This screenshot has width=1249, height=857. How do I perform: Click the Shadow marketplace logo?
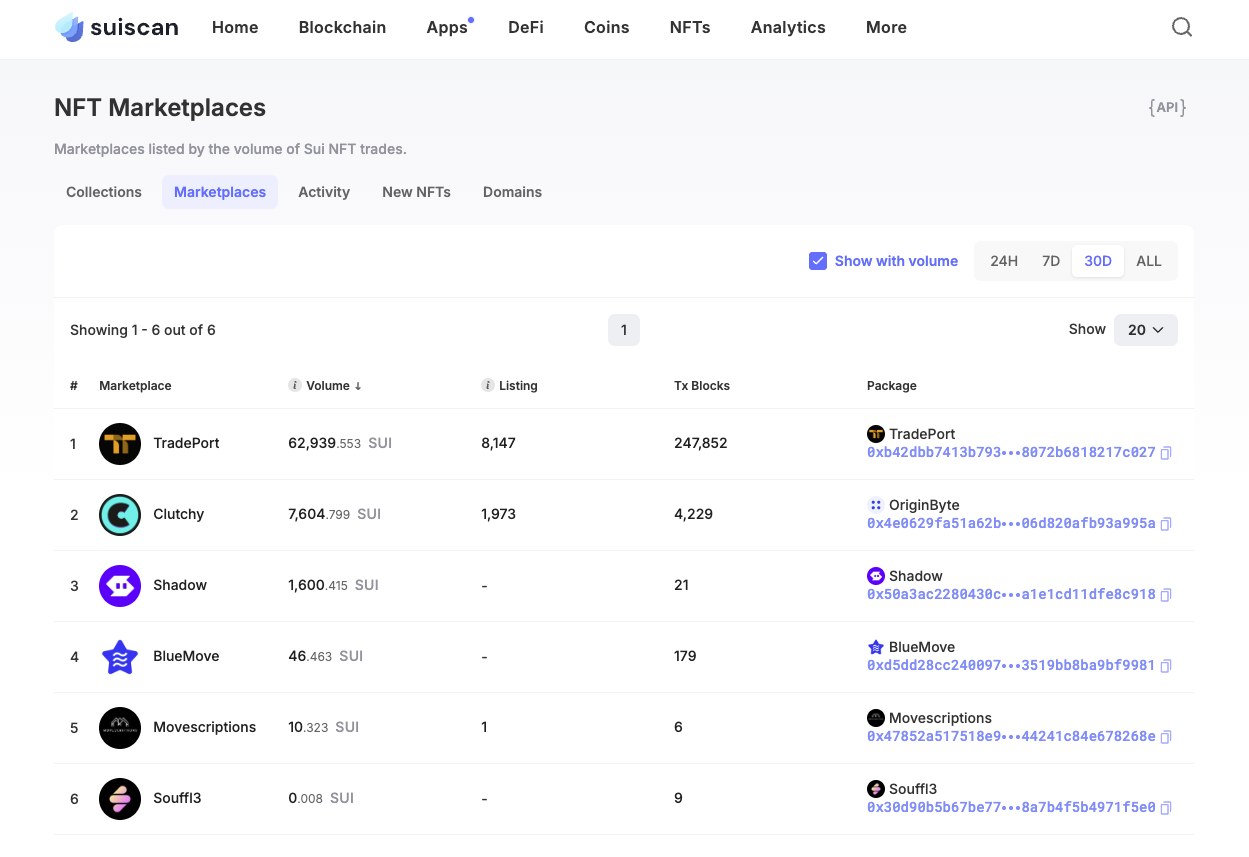[120, 586]
